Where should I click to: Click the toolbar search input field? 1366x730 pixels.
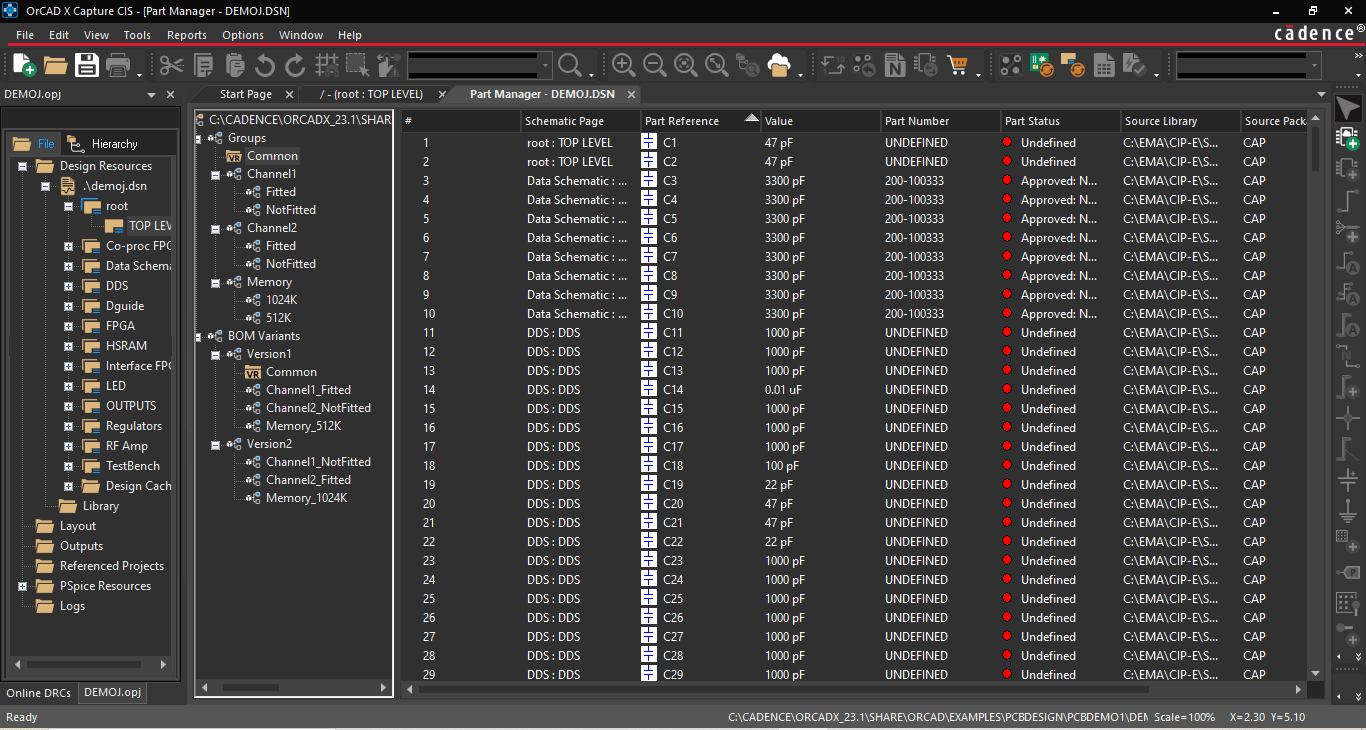pyautogui.click(x=478, y=66)
